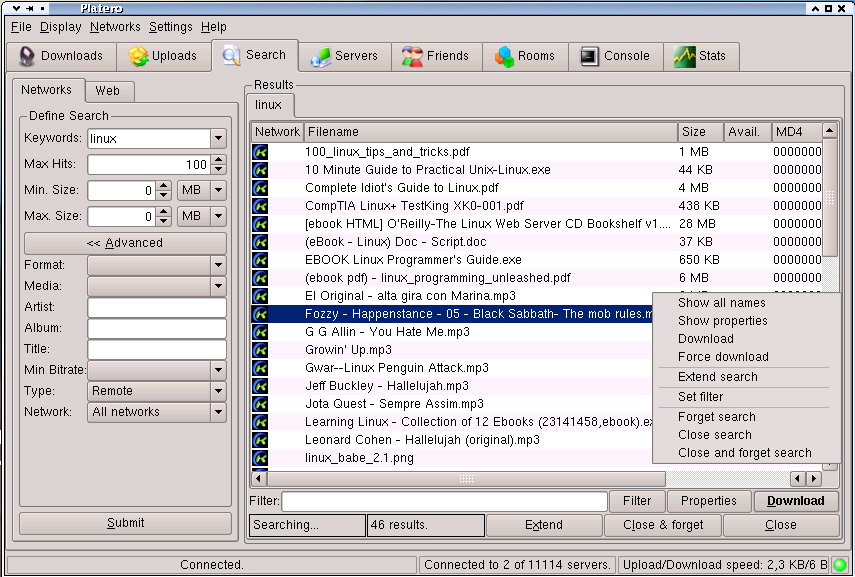Click the Stats chart icon
The height and width of the screenshot is (577, 855).
point(684,56)
